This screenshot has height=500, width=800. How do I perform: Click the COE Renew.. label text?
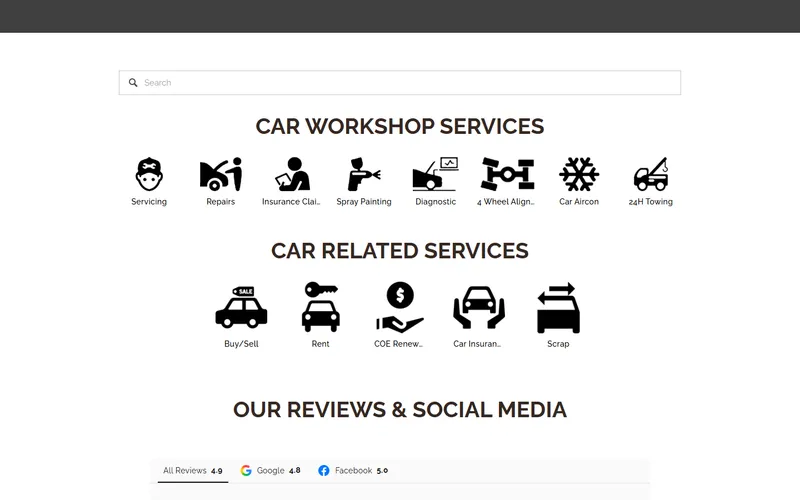398,344
